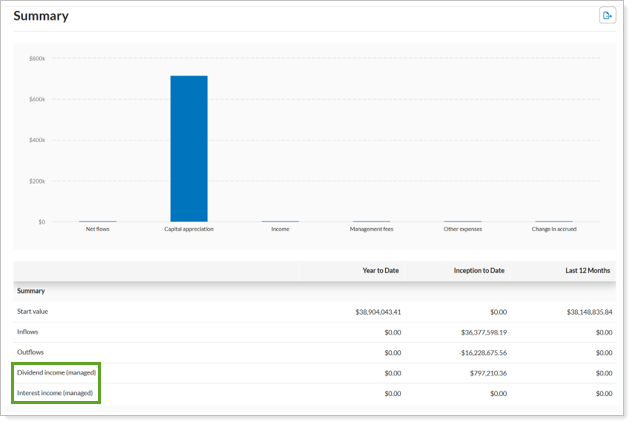
Task: Click the Other expenses chart label
Action: pos(463,229)
